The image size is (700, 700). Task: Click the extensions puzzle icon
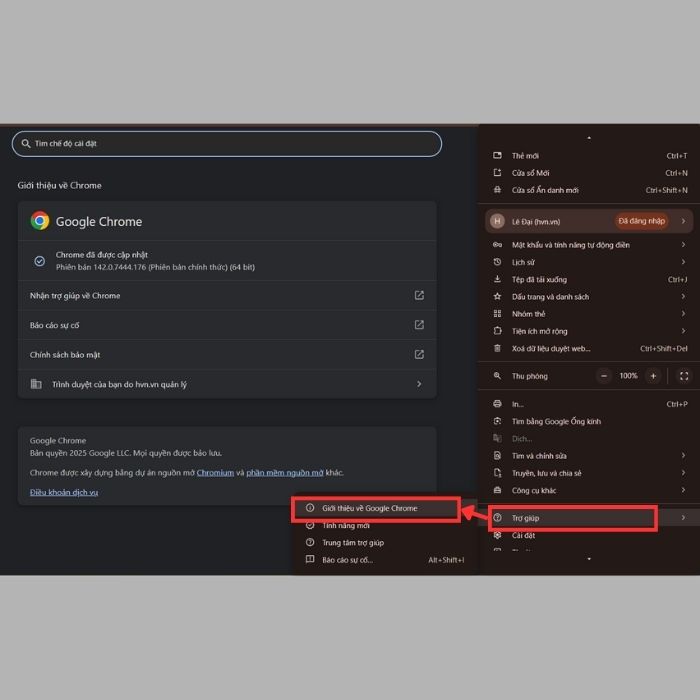tap(497, 331)
